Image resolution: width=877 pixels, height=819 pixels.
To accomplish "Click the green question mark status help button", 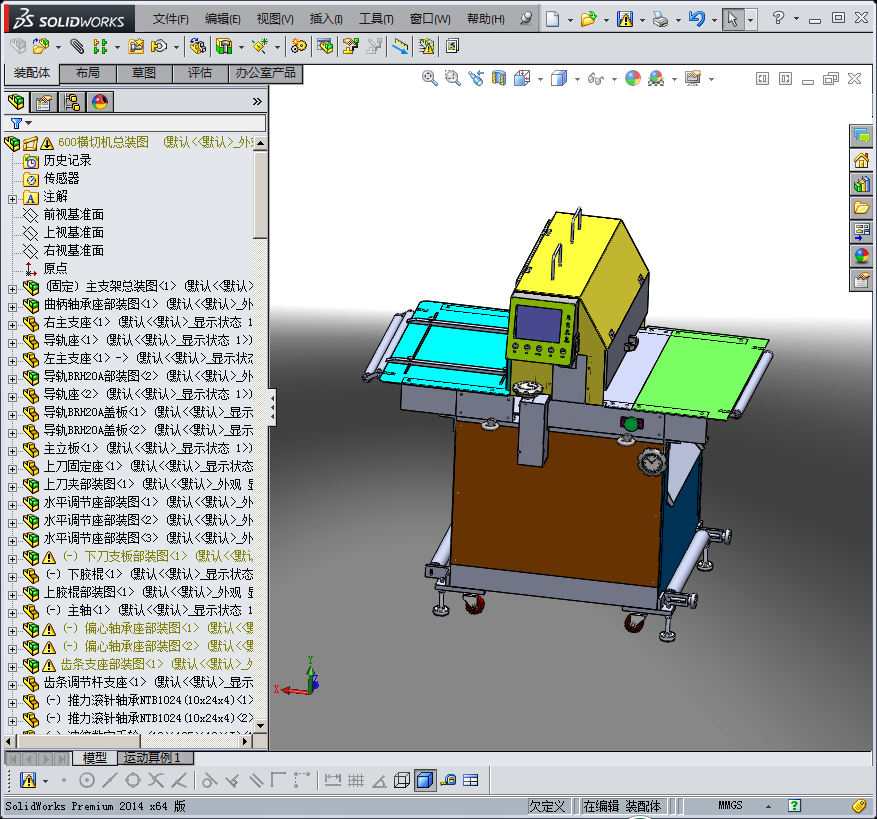I will pyautogui.click(x=794, y=806).
